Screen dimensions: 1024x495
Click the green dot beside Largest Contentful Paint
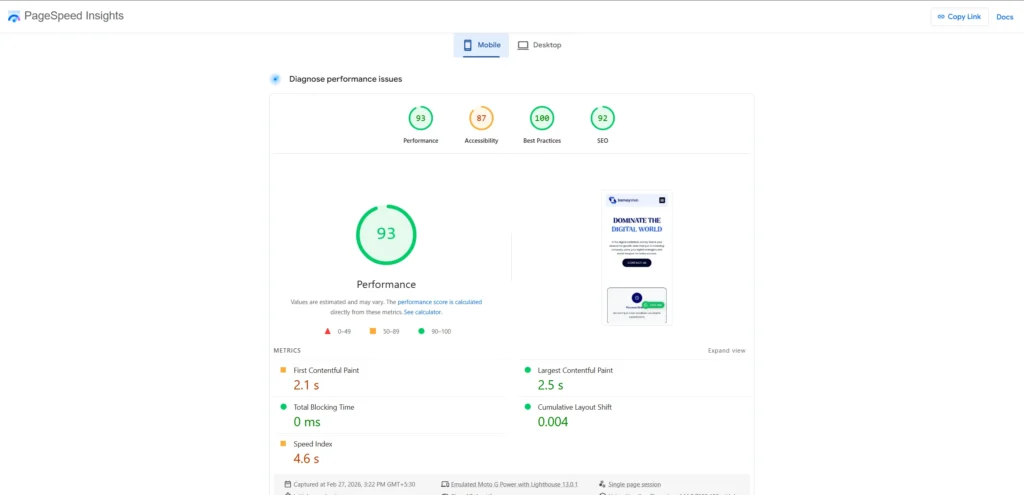[x=528, y=370]
